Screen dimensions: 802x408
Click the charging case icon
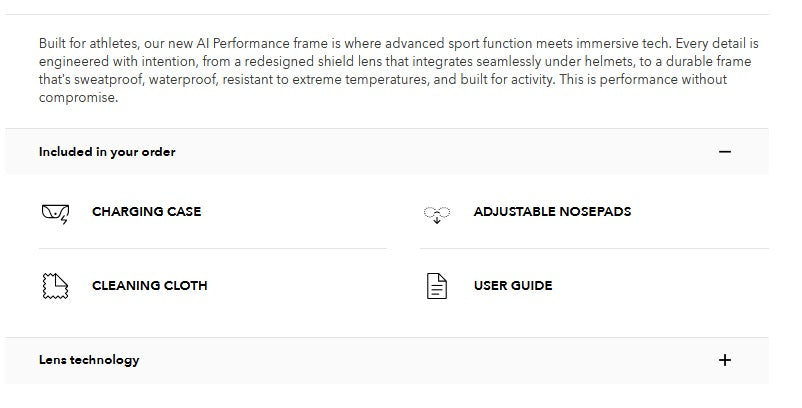coord(55,212)
